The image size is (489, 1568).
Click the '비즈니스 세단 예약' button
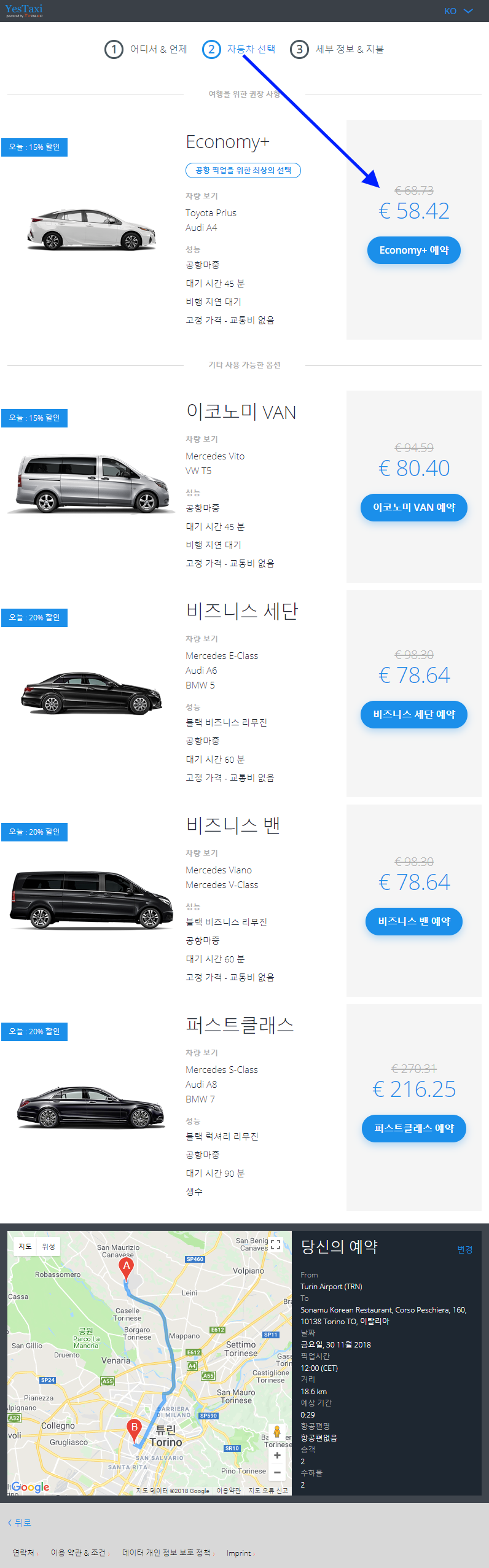pyautogui.click(x=414, y=714)
